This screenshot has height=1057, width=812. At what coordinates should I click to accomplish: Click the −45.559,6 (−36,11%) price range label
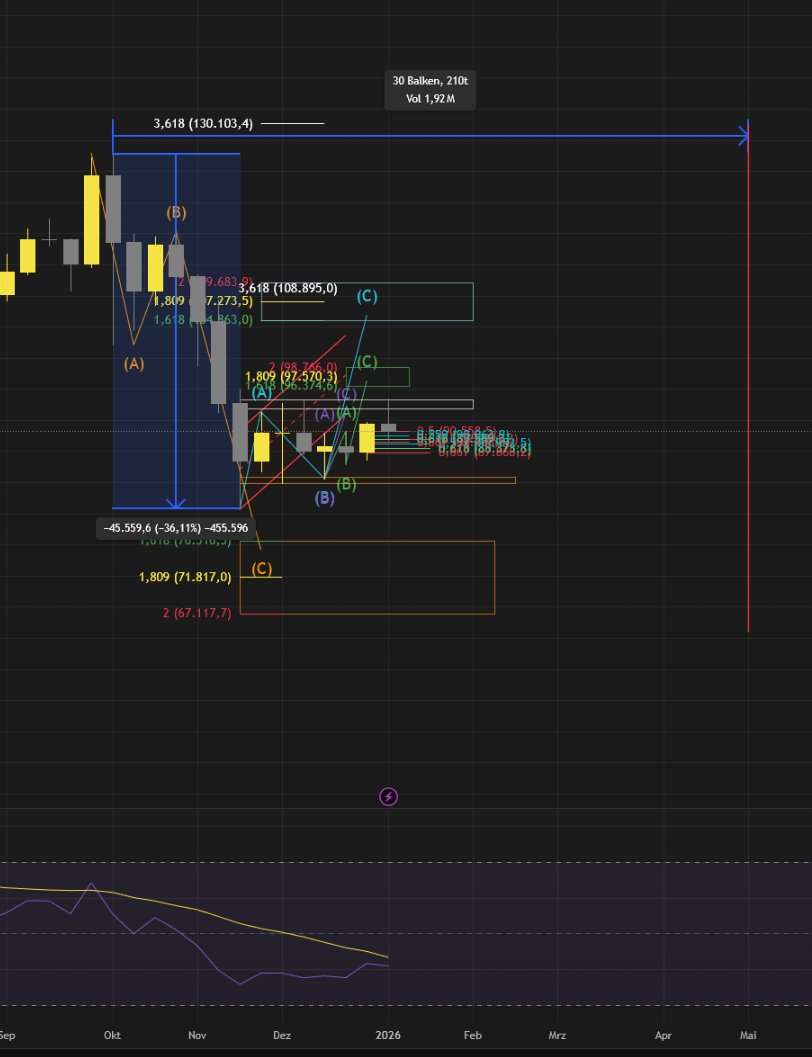click(x=175, y=528)
